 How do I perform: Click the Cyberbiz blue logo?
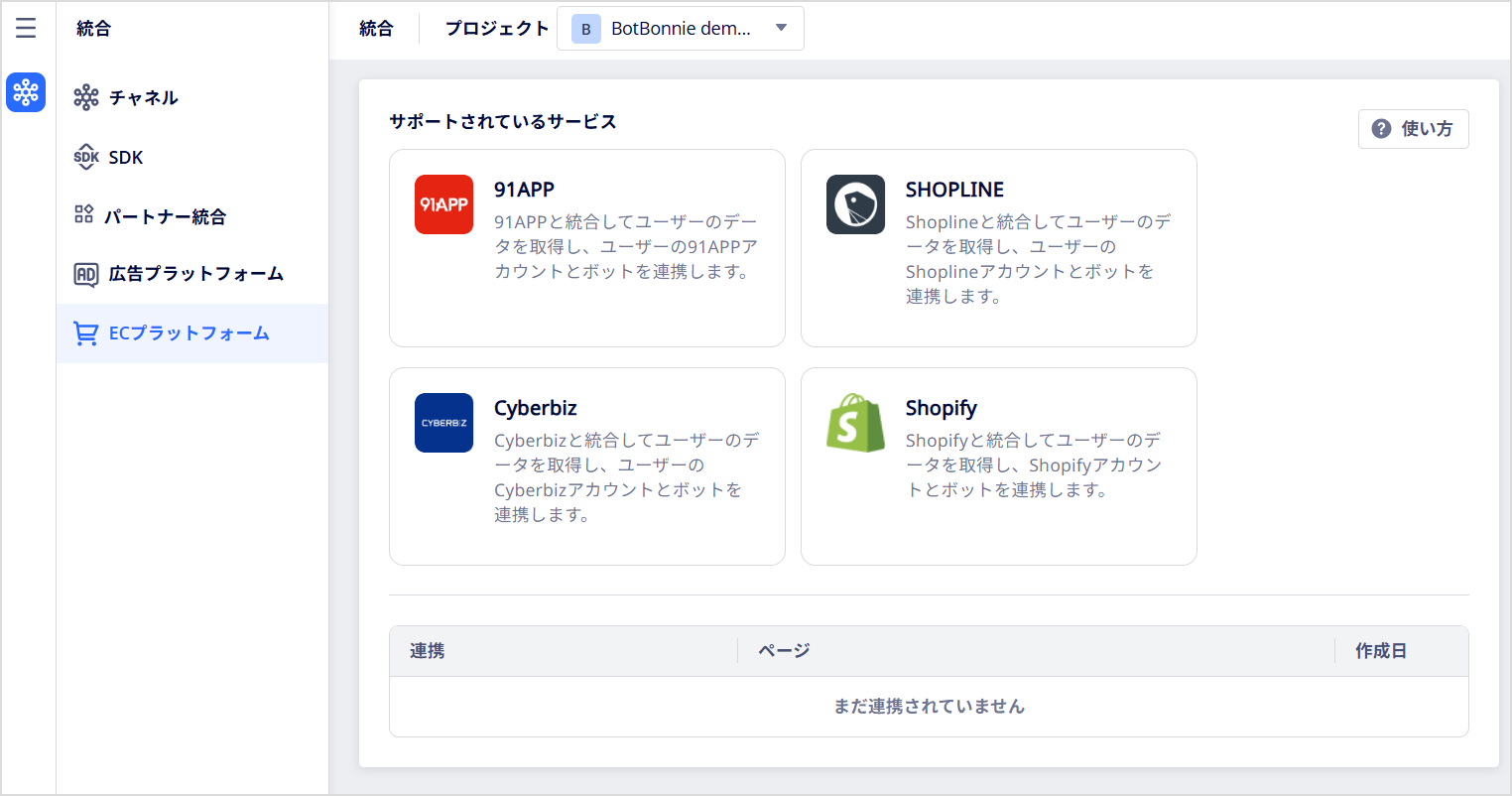[443, 423]
